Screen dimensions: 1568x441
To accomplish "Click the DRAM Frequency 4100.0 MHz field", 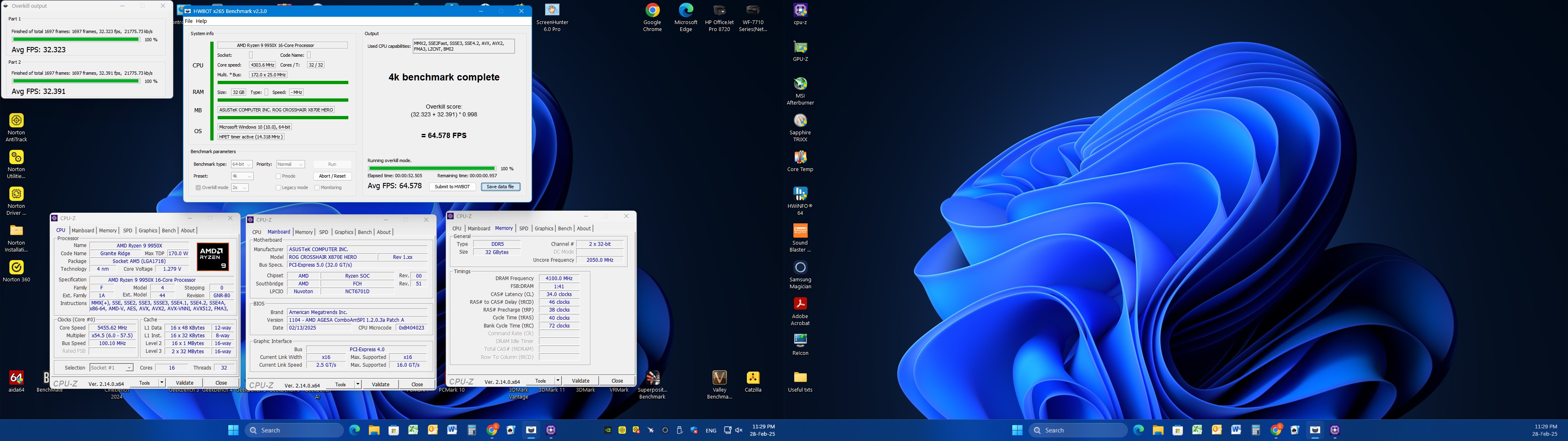I will pos(559,278).
